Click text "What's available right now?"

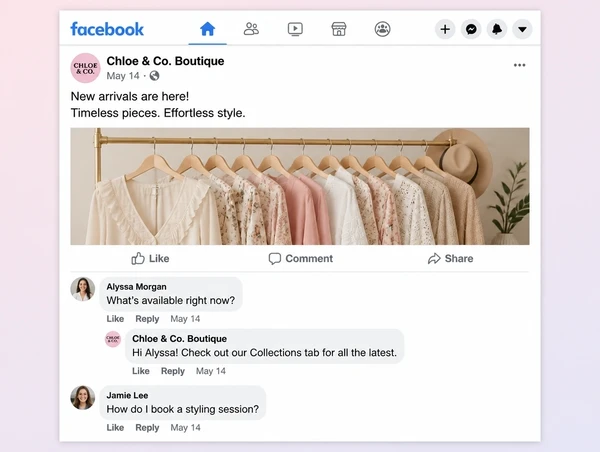point(171,300)
